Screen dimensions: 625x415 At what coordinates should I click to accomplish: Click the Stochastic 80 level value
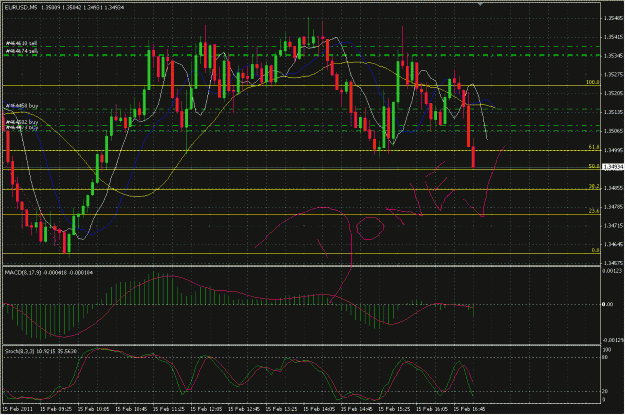pos(605,357)
